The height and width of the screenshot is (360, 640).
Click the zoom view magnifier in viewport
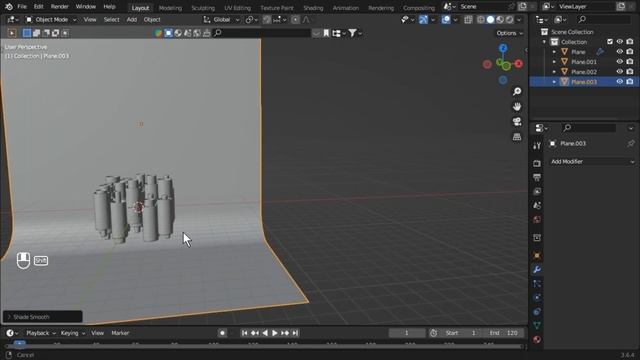tap(517, 91)
